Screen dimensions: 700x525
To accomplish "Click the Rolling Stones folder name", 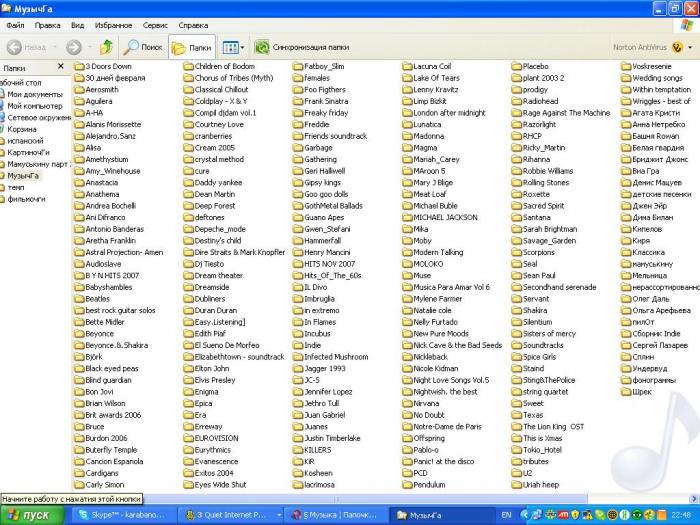I will [x=546, y=183].
